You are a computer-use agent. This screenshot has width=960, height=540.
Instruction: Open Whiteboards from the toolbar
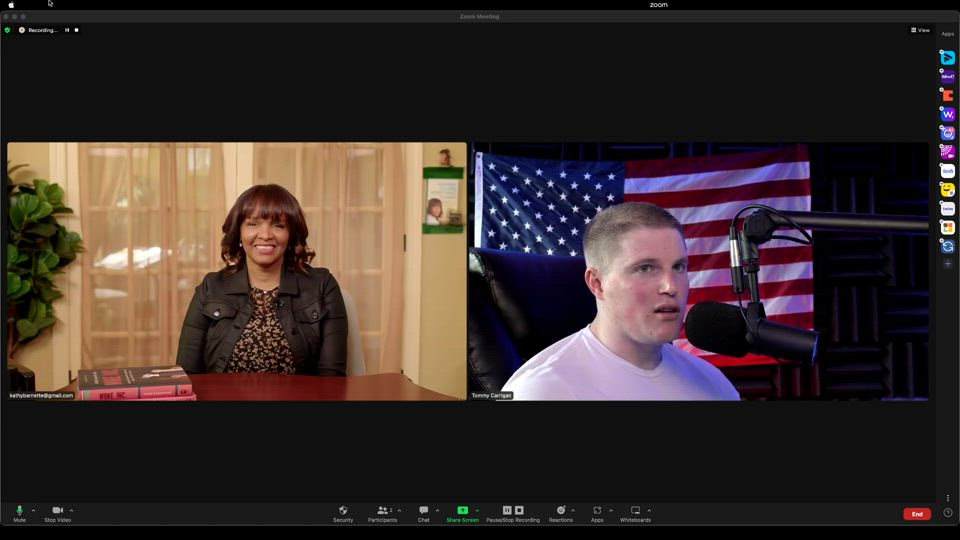tap(635, 513)
